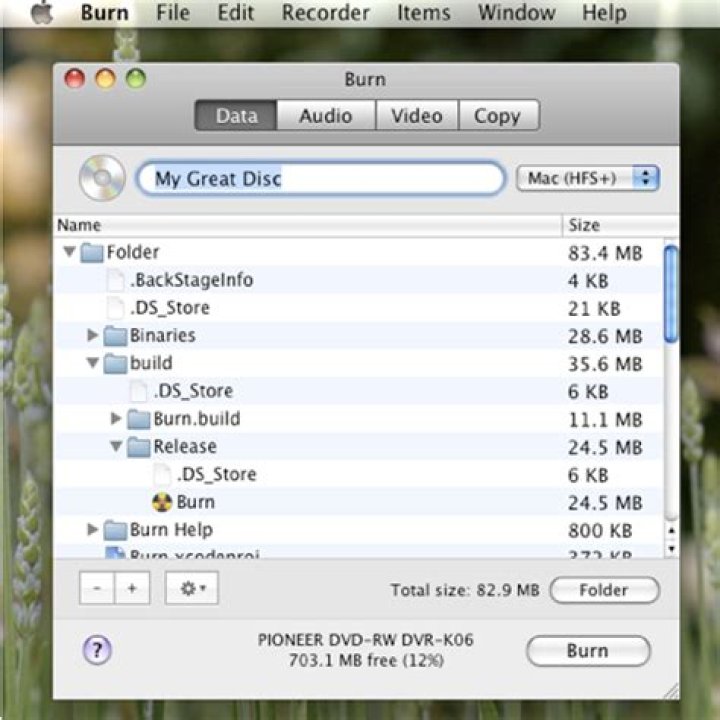Click the 83.4 MB size value

pos(605,253)
